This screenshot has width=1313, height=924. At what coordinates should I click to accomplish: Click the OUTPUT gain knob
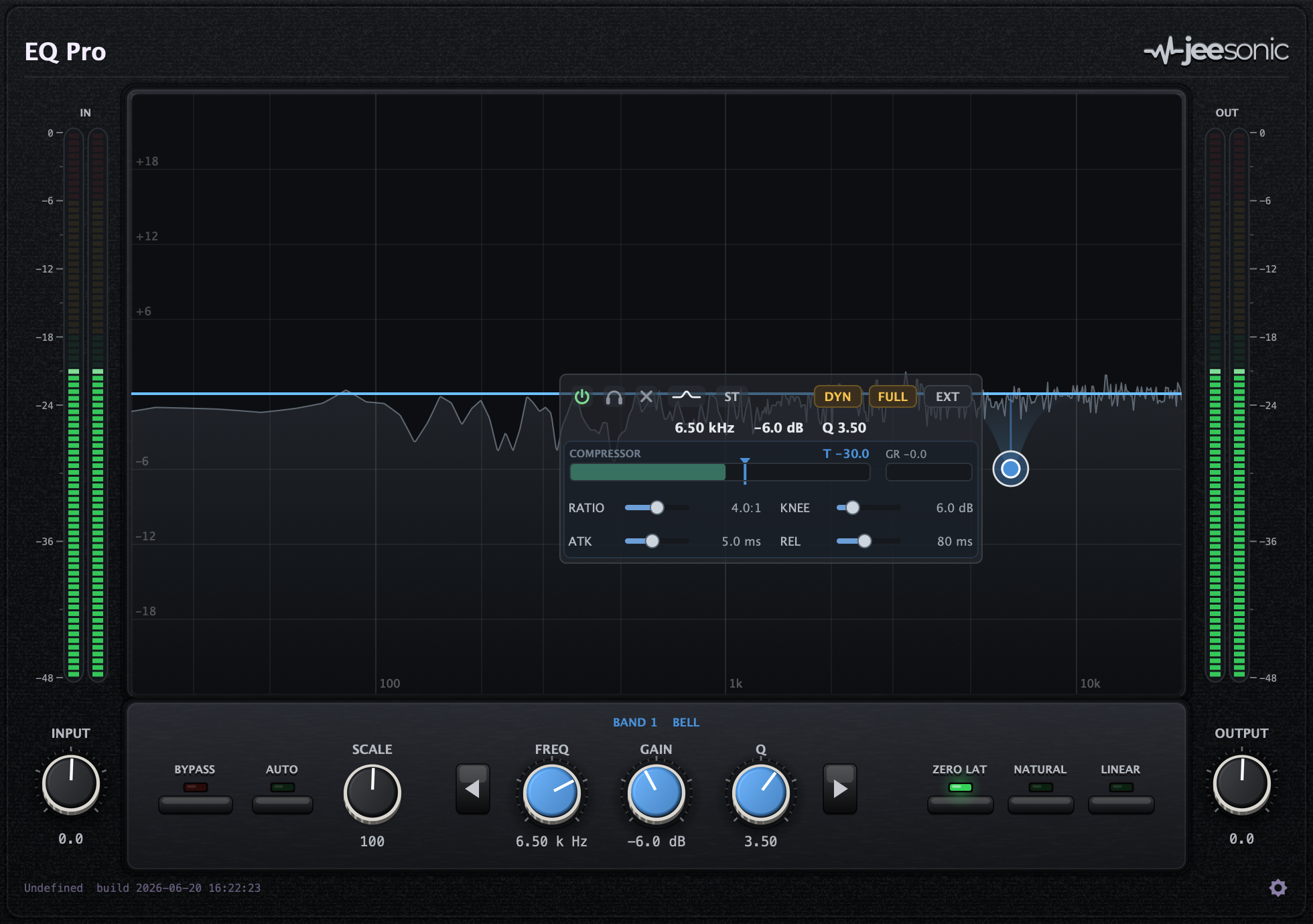tap(1241, 784)
